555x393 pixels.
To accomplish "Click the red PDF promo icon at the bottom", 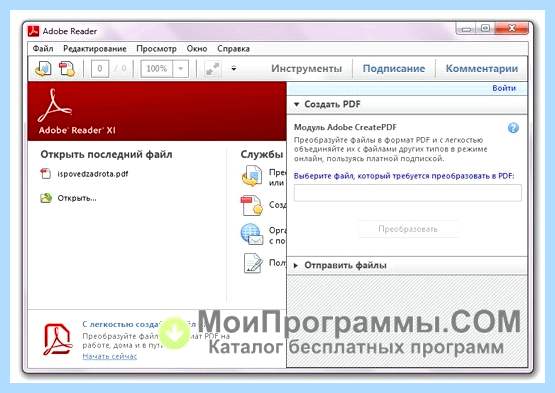I will tap(58, 339).
